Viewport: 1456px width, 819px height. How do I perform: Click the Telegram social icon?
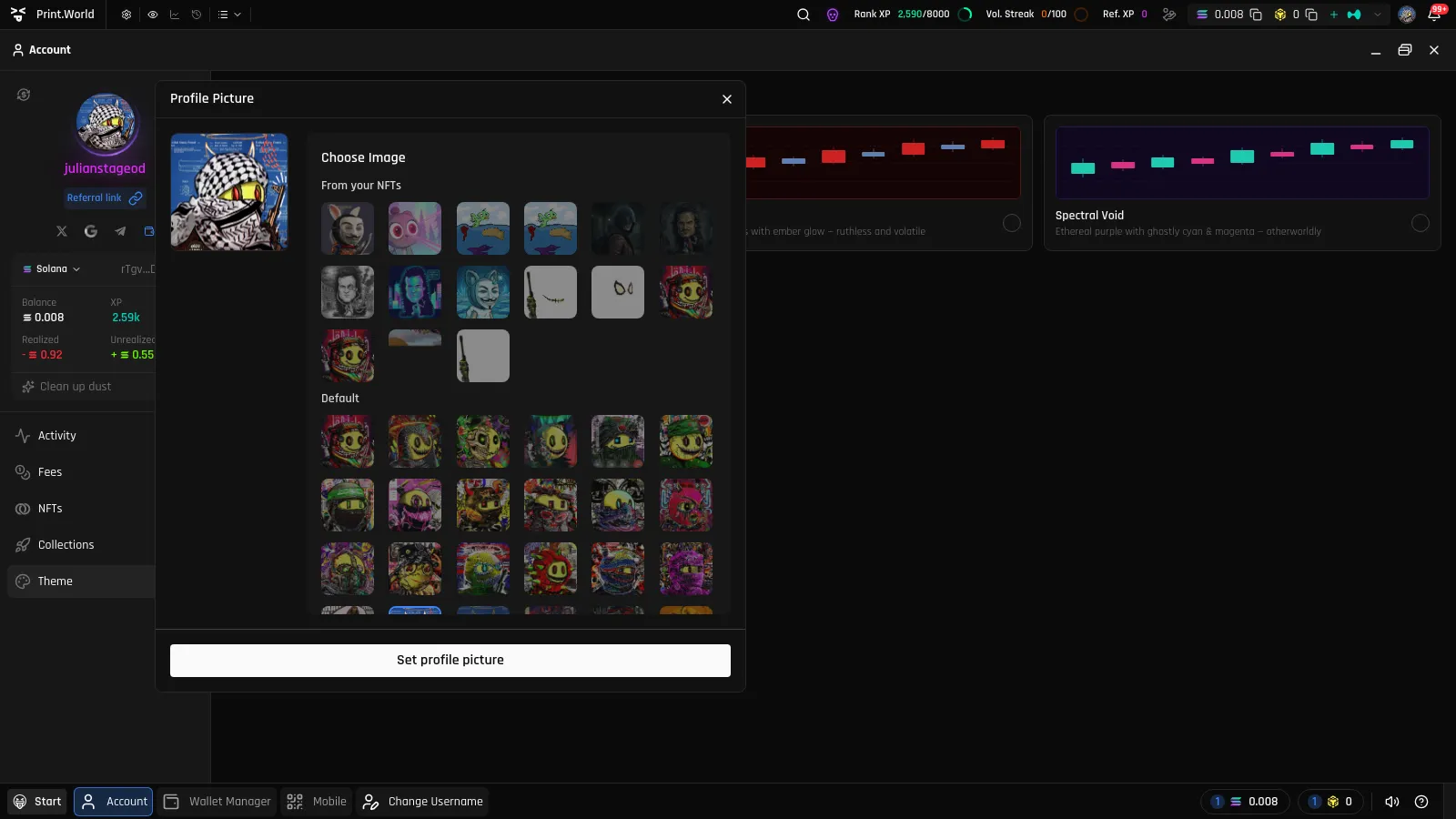tap(120, 231)
